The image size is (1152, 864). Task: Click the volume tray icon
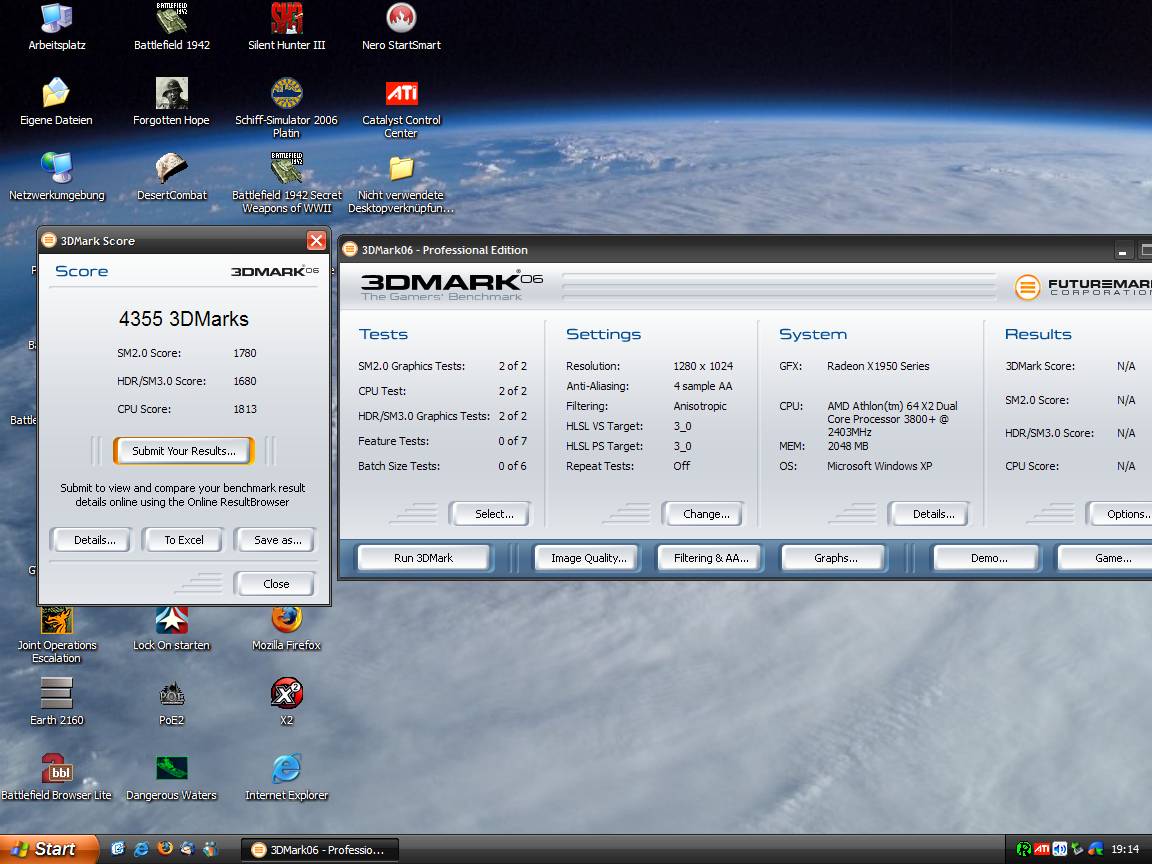1059,849
